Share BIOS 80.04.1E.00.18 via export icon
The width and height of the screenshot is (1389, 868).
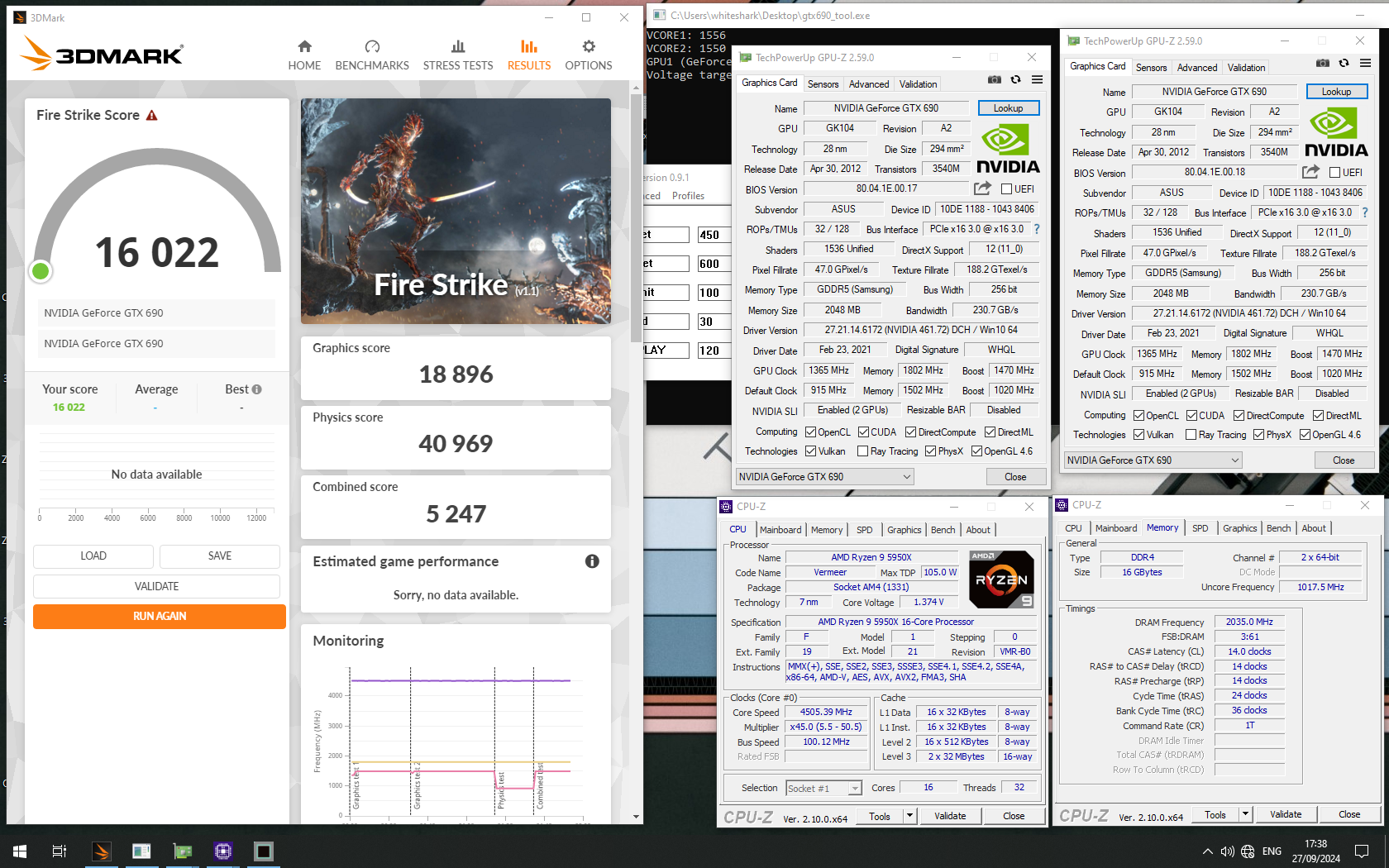click(x=1310, y=172)
